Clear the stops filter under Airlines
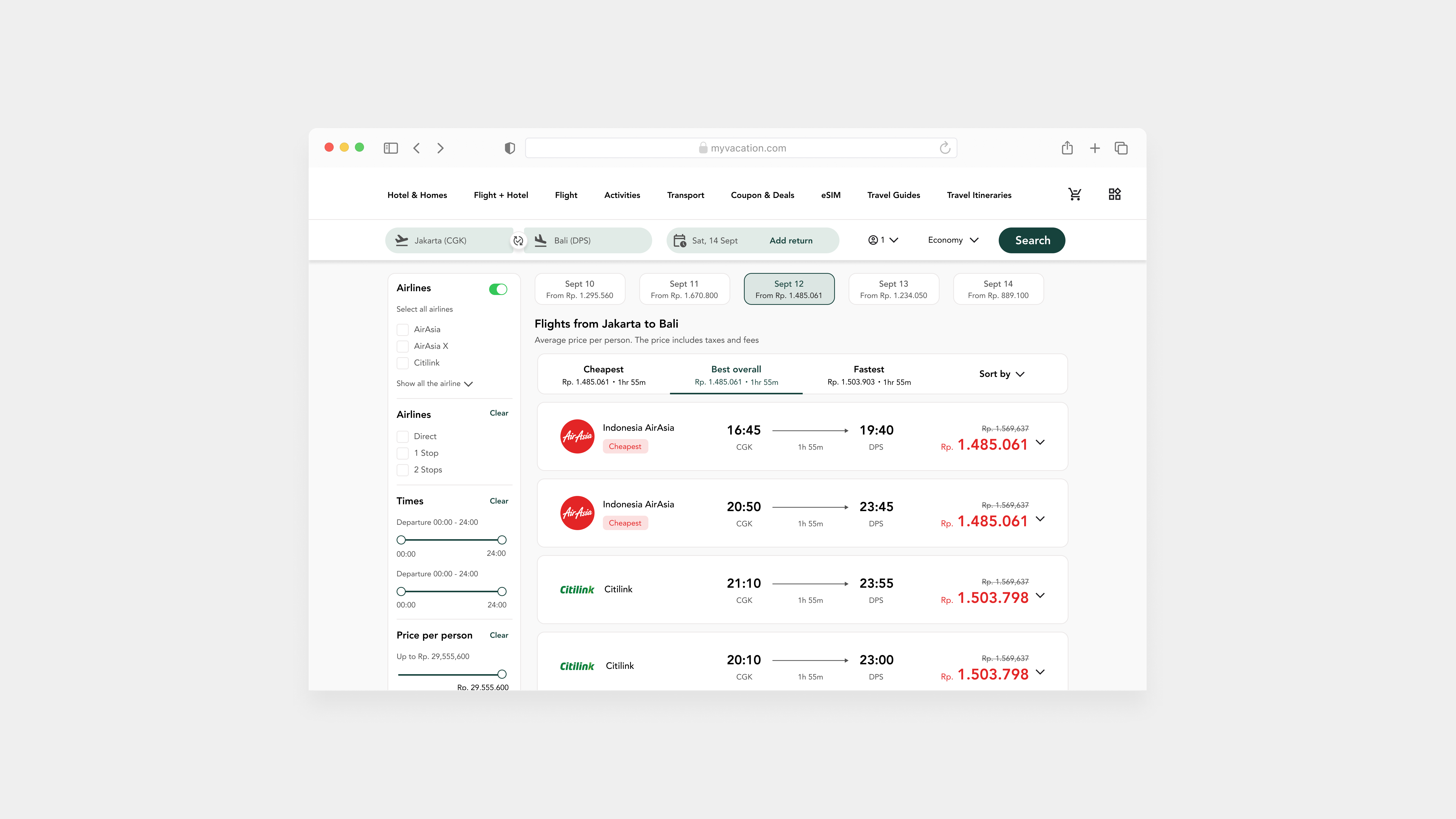 498,413
